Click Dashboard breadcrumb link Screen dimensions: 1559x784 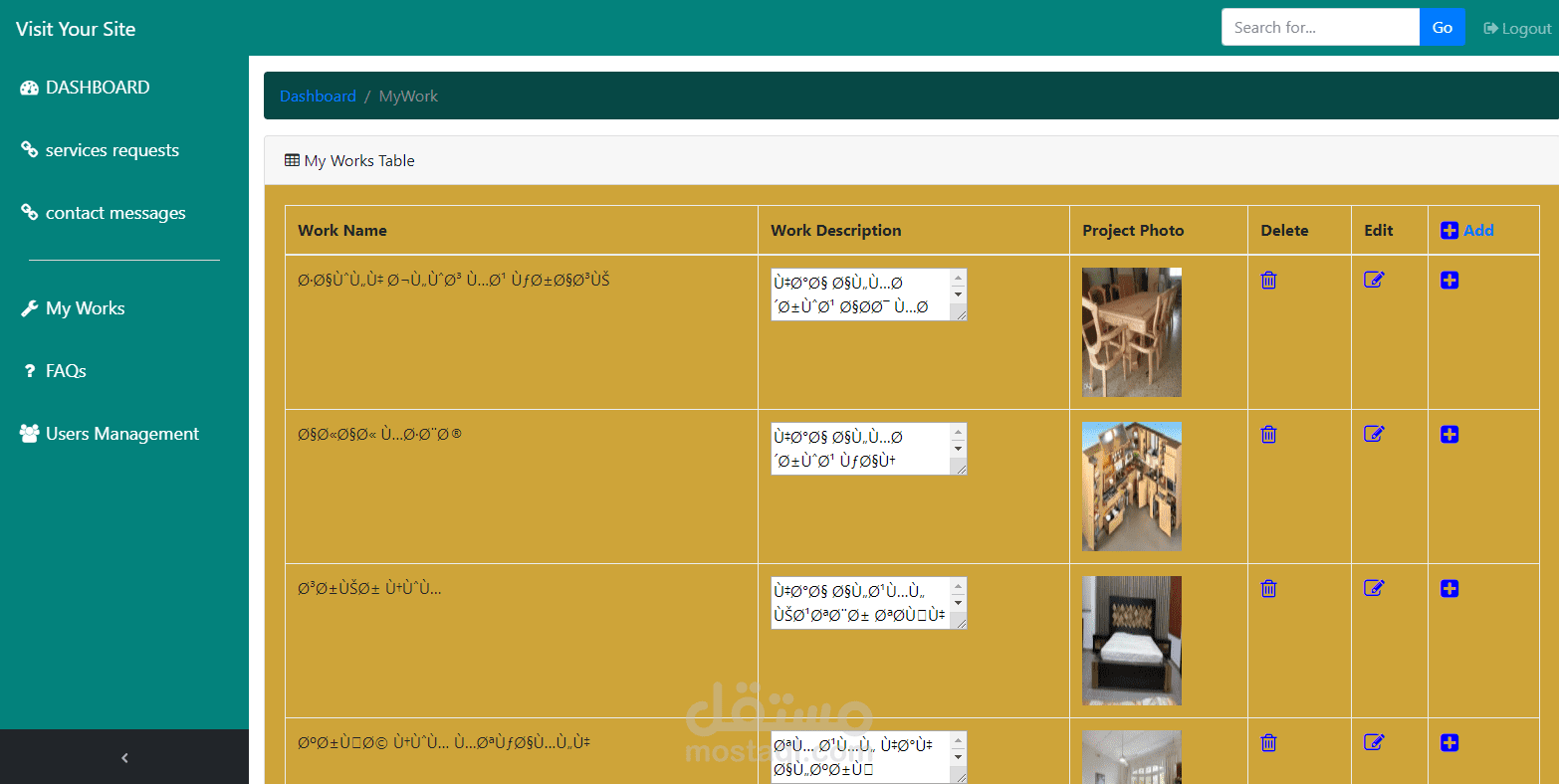(x=318, y=96)
